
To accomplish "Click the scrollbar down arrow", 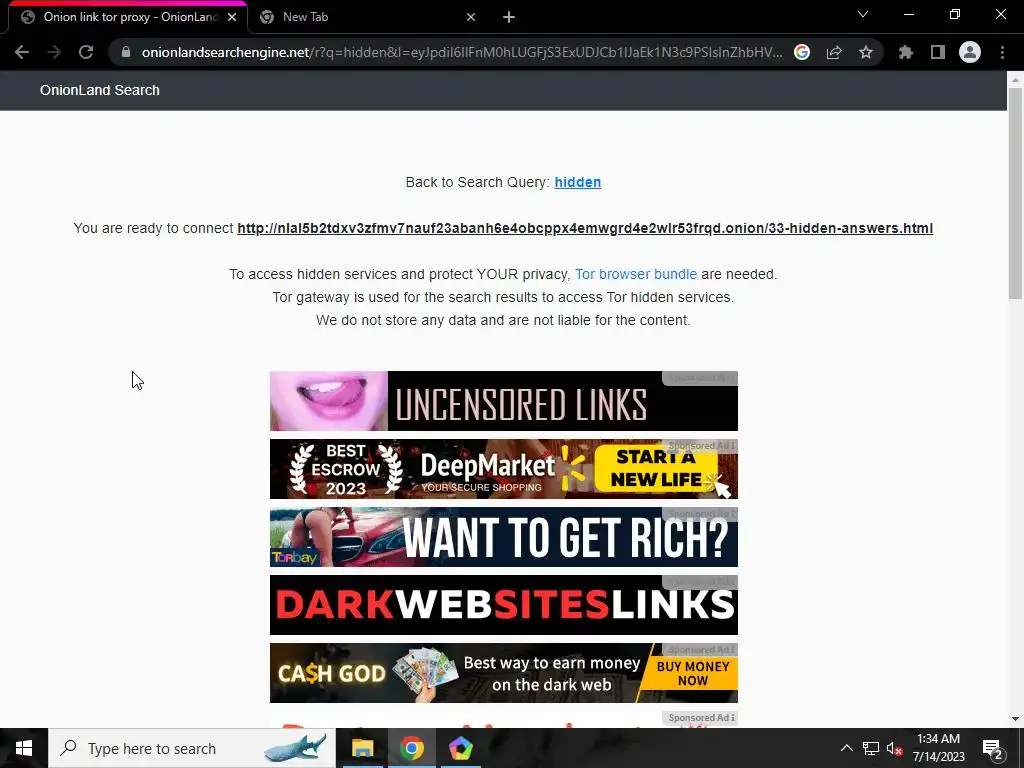I will click(1015, 719).
